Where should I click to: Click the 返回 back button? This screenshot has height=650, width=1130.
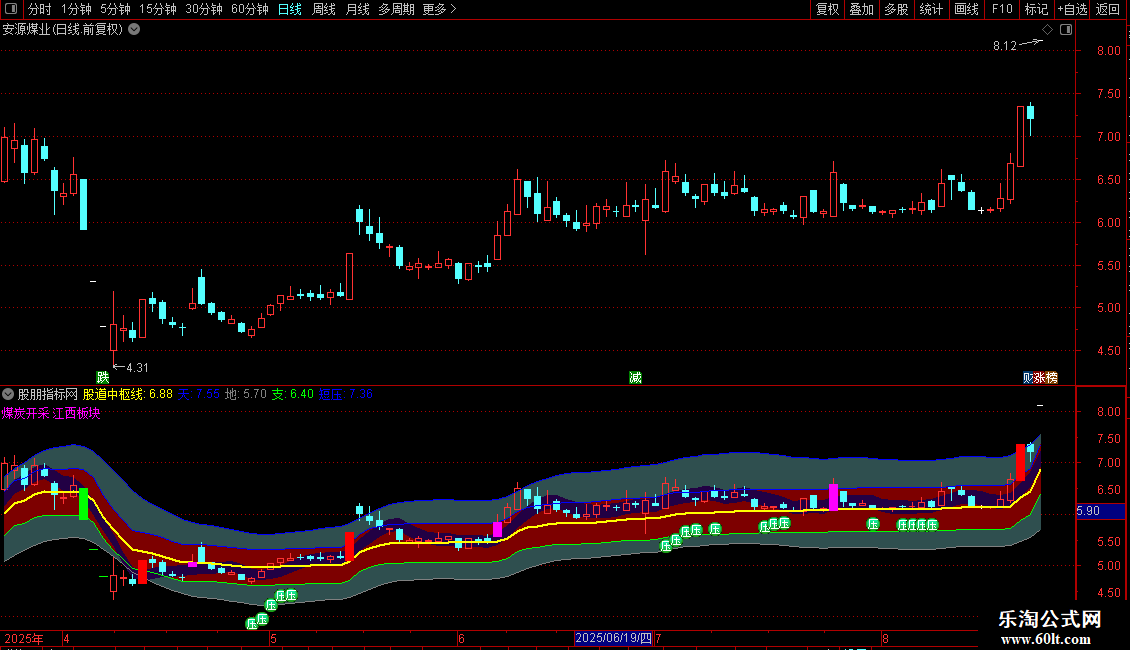coord(1108,9)
